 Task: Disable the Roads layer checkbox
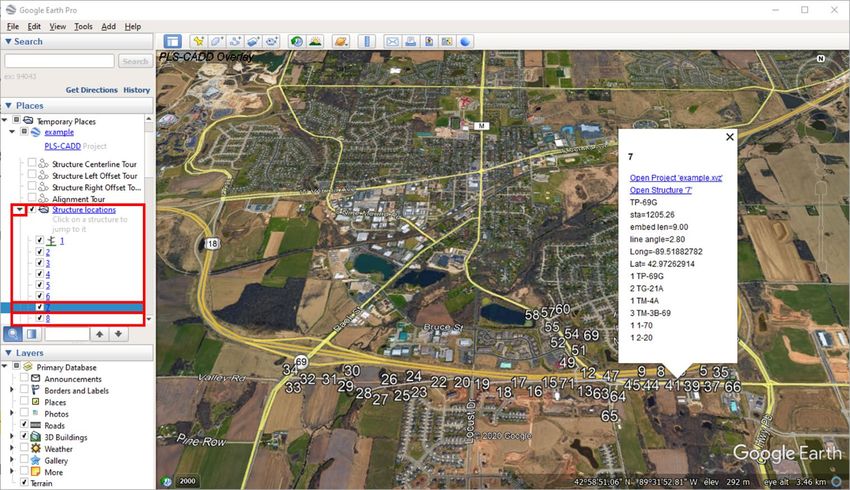click(24, 424)
